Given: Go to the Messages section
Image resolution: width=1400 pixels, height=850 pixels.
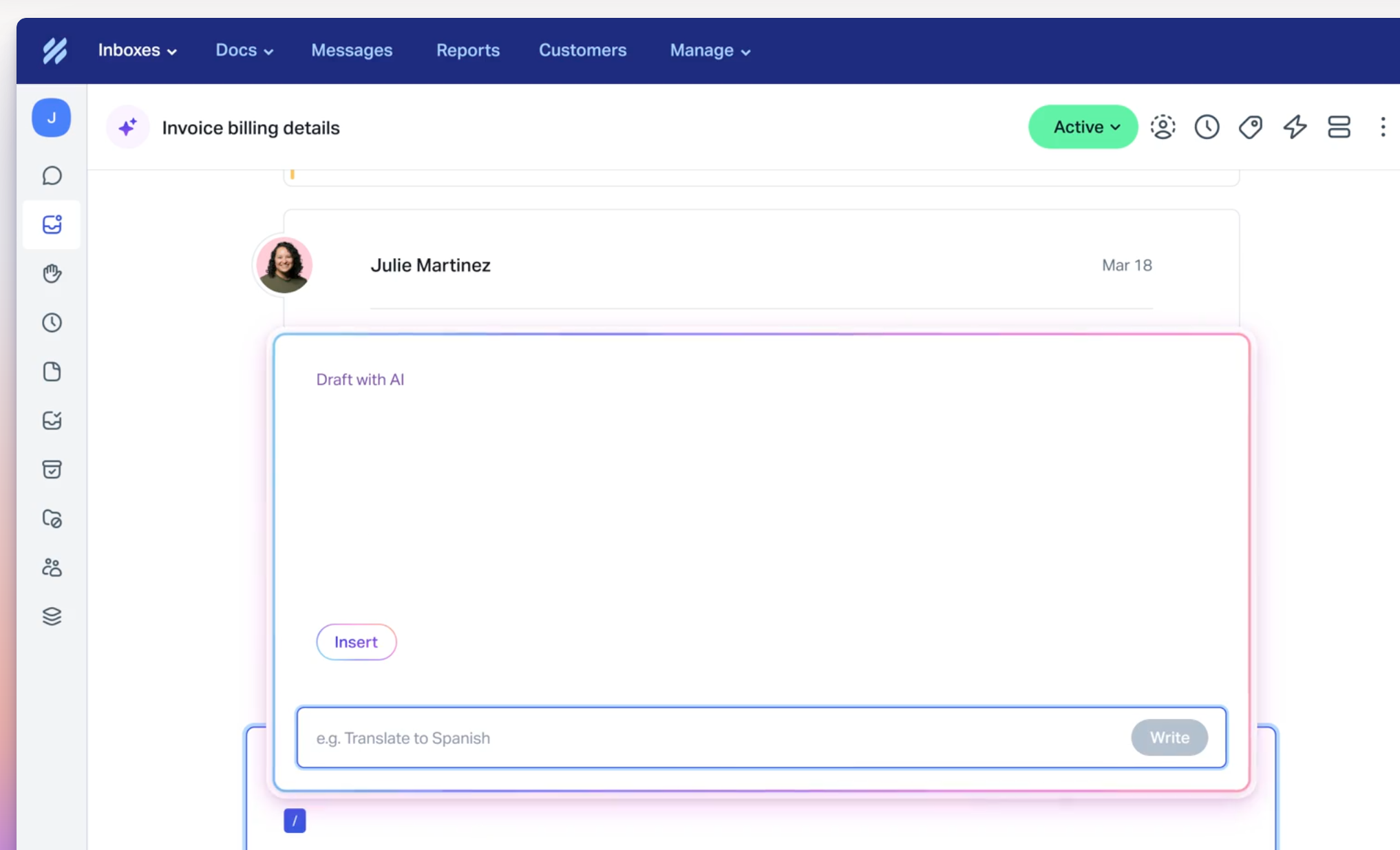Looking at the screenshot, I should point(352,50).
